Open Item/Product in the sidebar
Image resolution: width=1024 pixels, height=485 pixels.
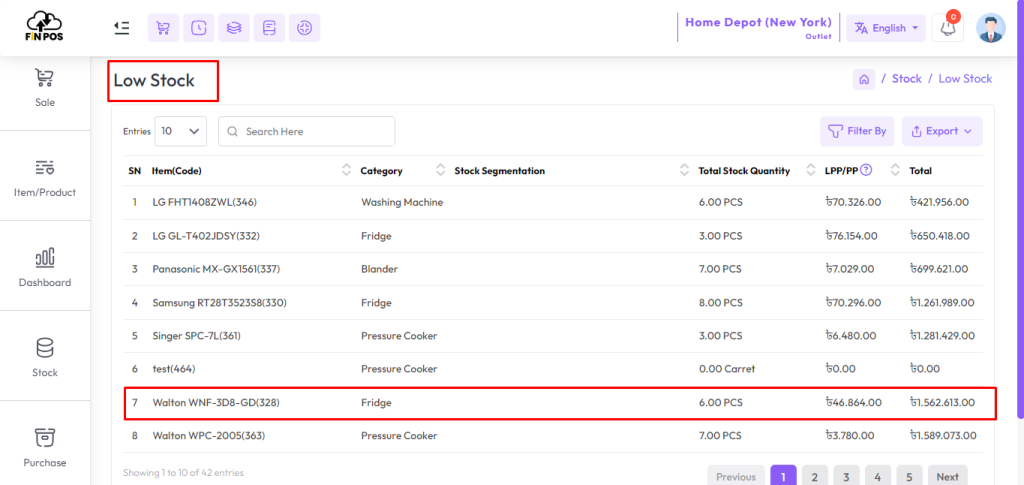[45, 178]
